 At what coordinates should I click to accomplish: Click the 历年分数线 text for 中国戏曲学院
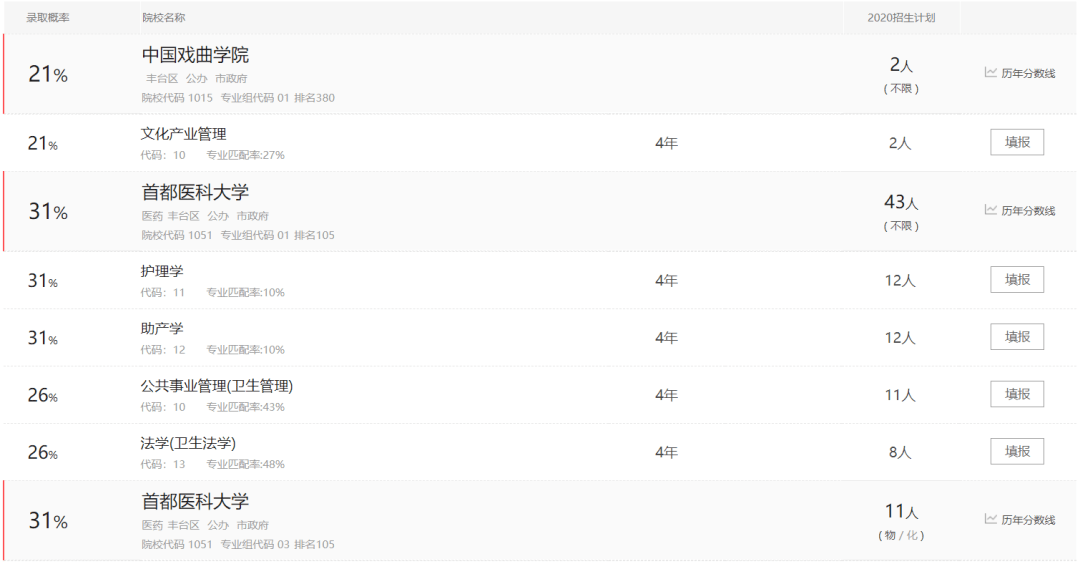coord(1028,73)
